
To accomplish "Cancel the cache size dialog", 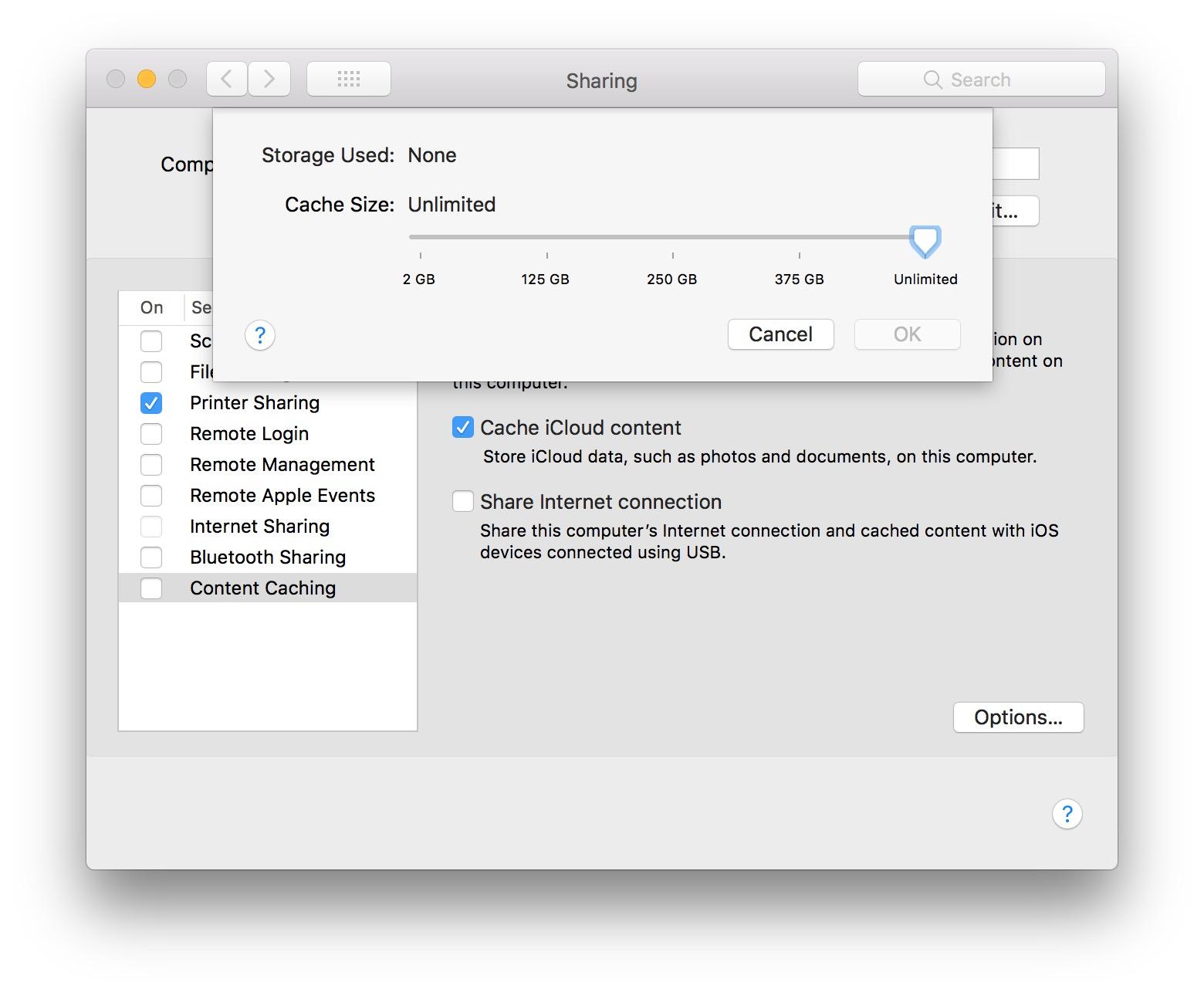I will click(x=780, y=334).
